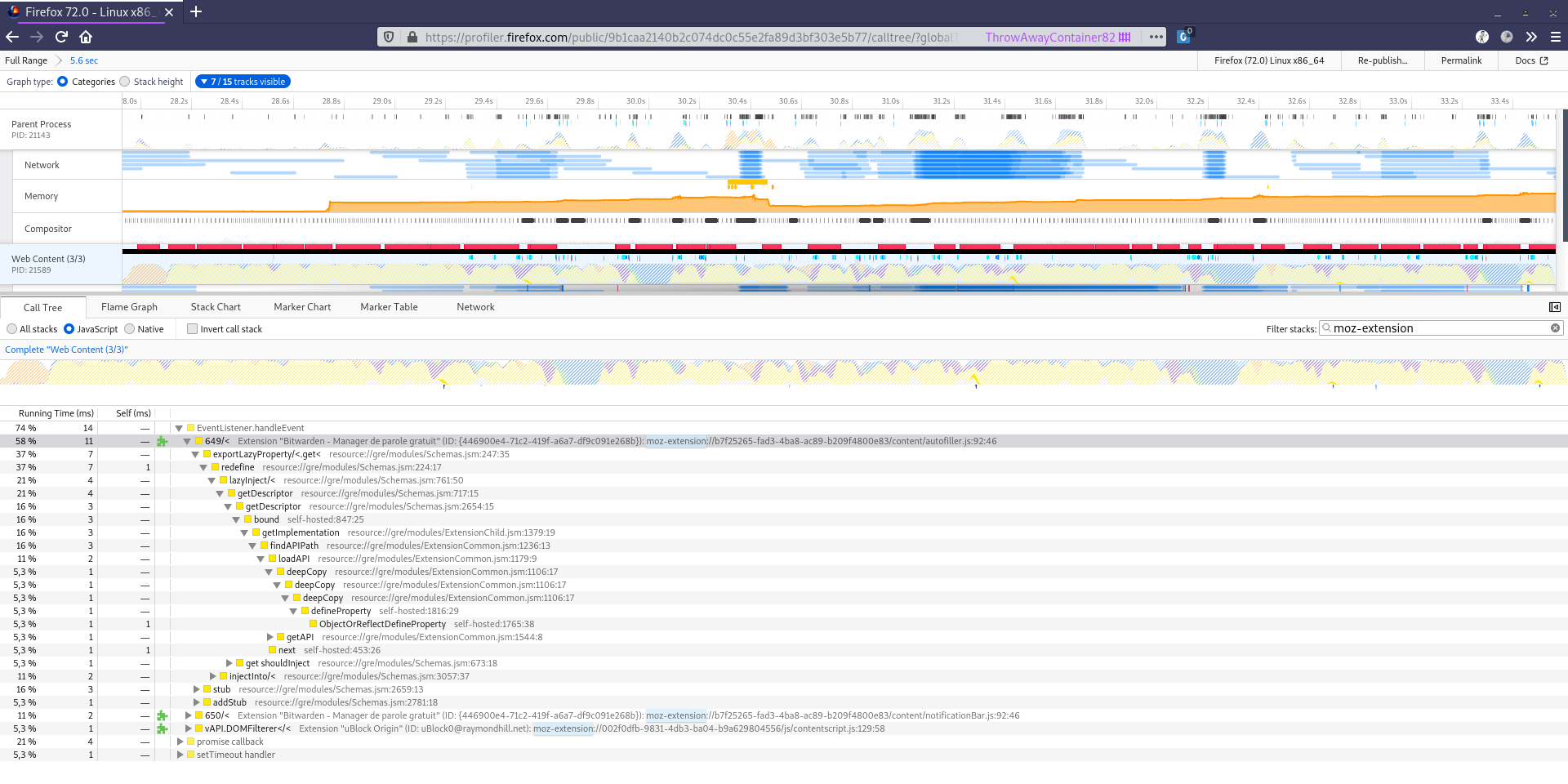This screenshot has height=784, width=1568.
Task: Open the home page
Action: [x=86, y=37]
